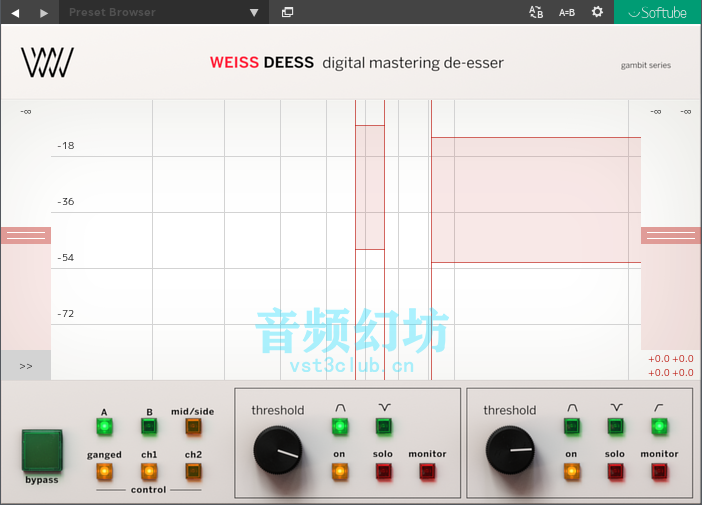Toggle second band on button
The image size is (703, 506).
pos(572,471)
